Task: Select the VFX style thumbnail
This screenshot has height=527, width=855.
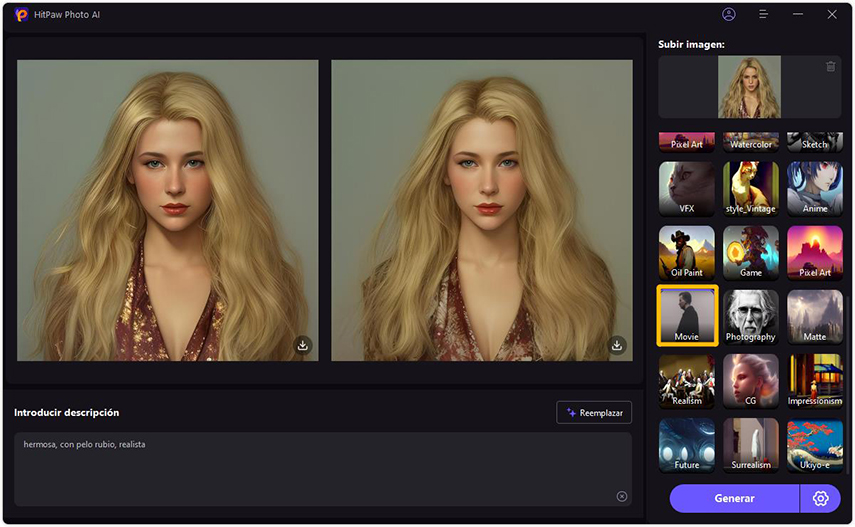Action: click(687, 188)
